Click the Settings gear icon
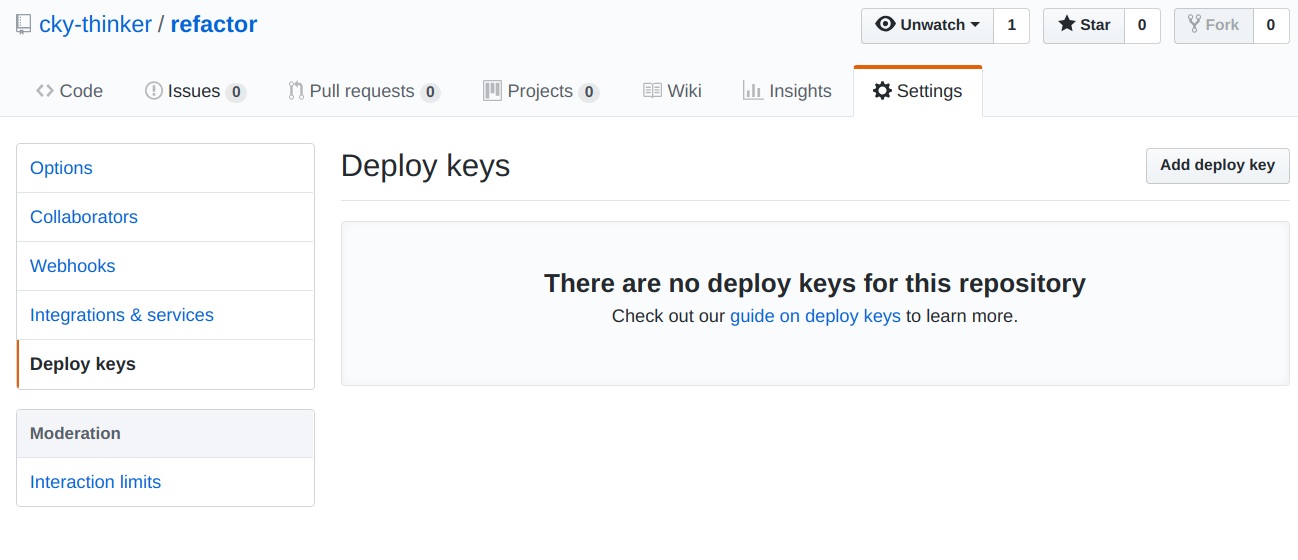1298x560 pixels. [882, 91]
